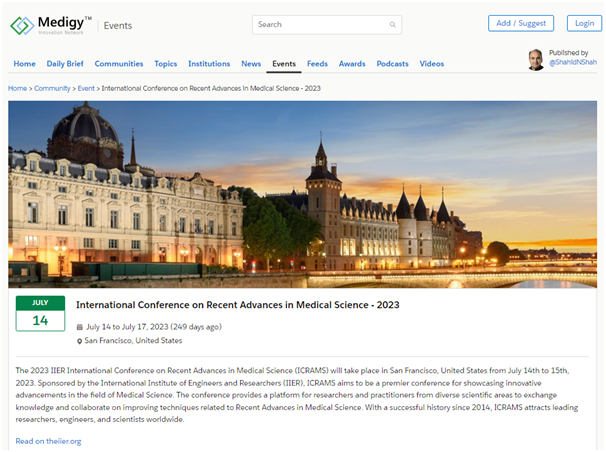
Task: Focus the Search input field
Action: coord(327,25)
